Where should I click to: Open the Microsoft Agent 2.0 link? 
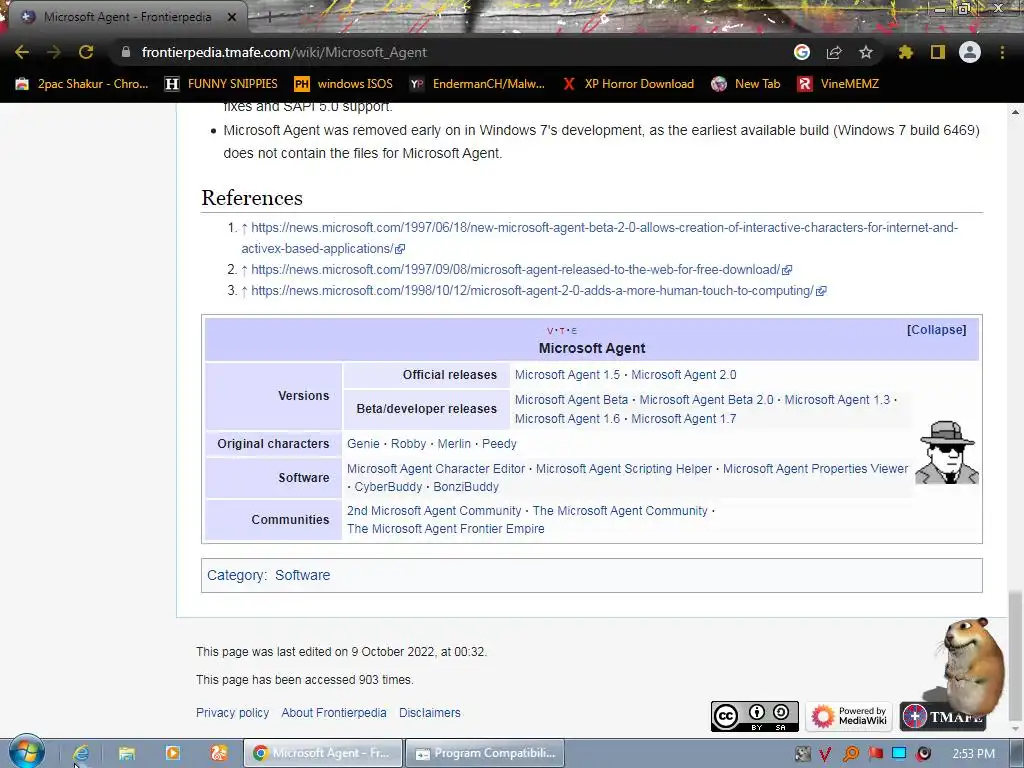683,375
